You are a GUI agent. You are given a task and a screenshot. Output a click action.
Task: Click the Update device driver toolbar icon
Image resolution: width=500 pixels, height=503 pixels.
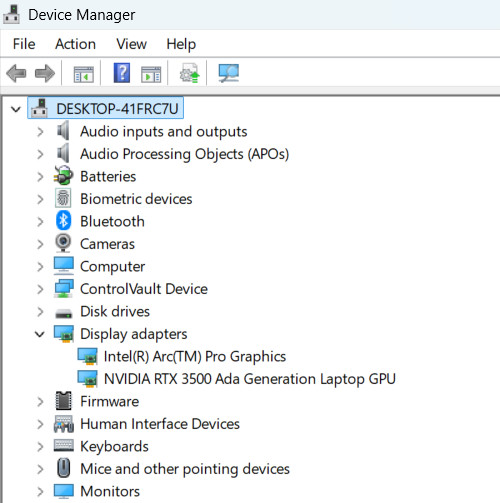[x=190, y=73]
